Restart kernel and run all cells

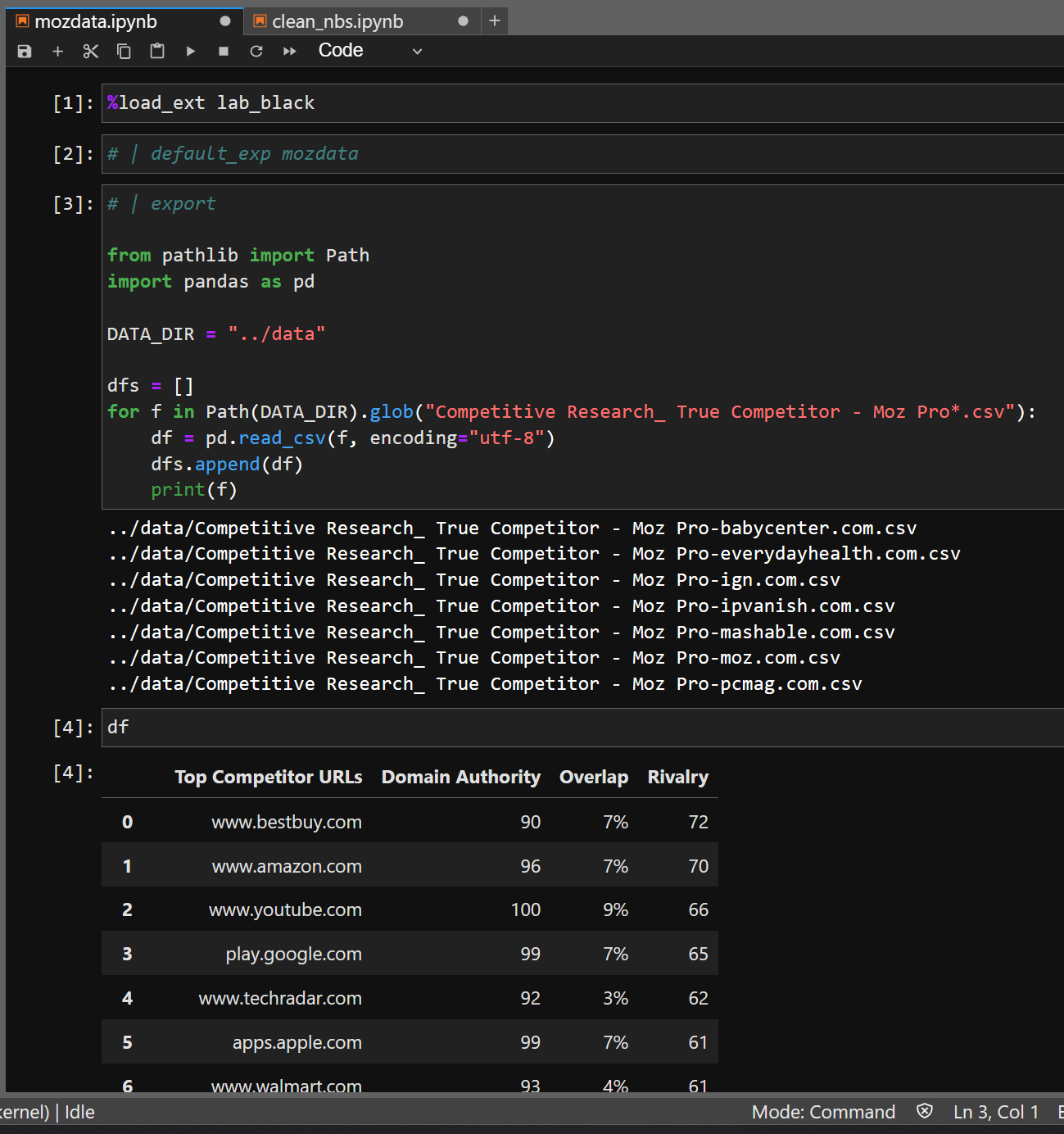click(x=289, y=52)
